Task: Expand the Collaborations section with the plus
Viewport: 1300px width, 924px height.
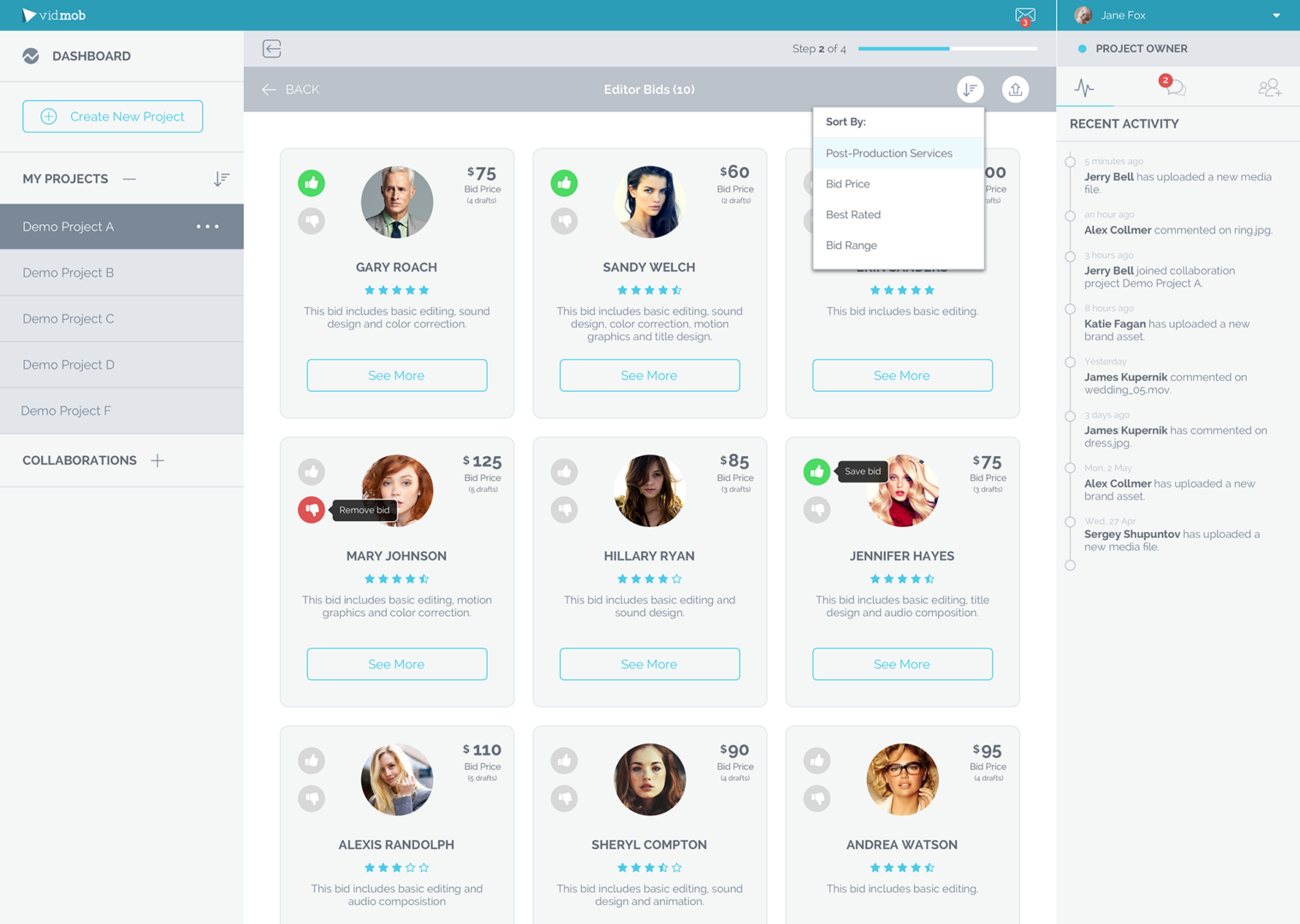Action: point(157,460)
